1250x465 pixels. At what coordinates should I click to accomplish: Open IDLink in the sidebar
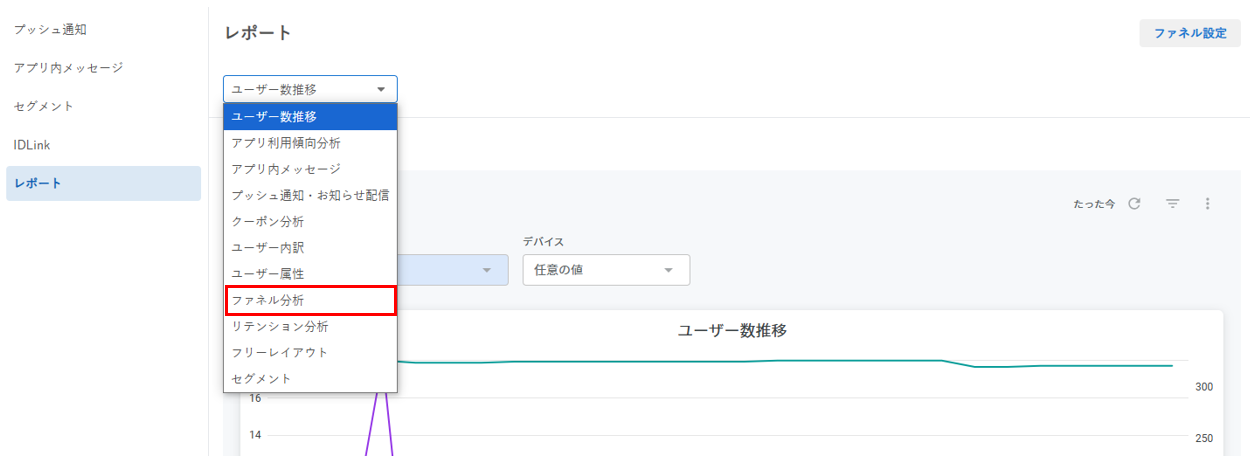(104, 144)
